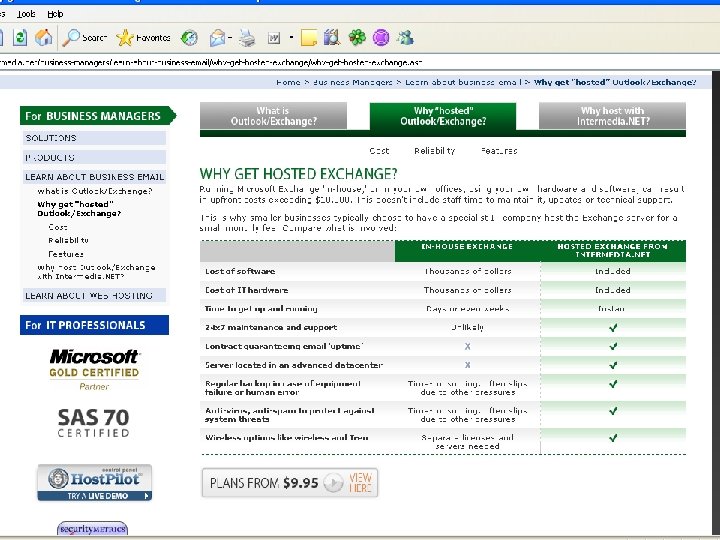This screenshot has height=540, width=720.
Task: Click checkmark in Contract guaranteeing uptime row
Action: [x=613, y=346]
